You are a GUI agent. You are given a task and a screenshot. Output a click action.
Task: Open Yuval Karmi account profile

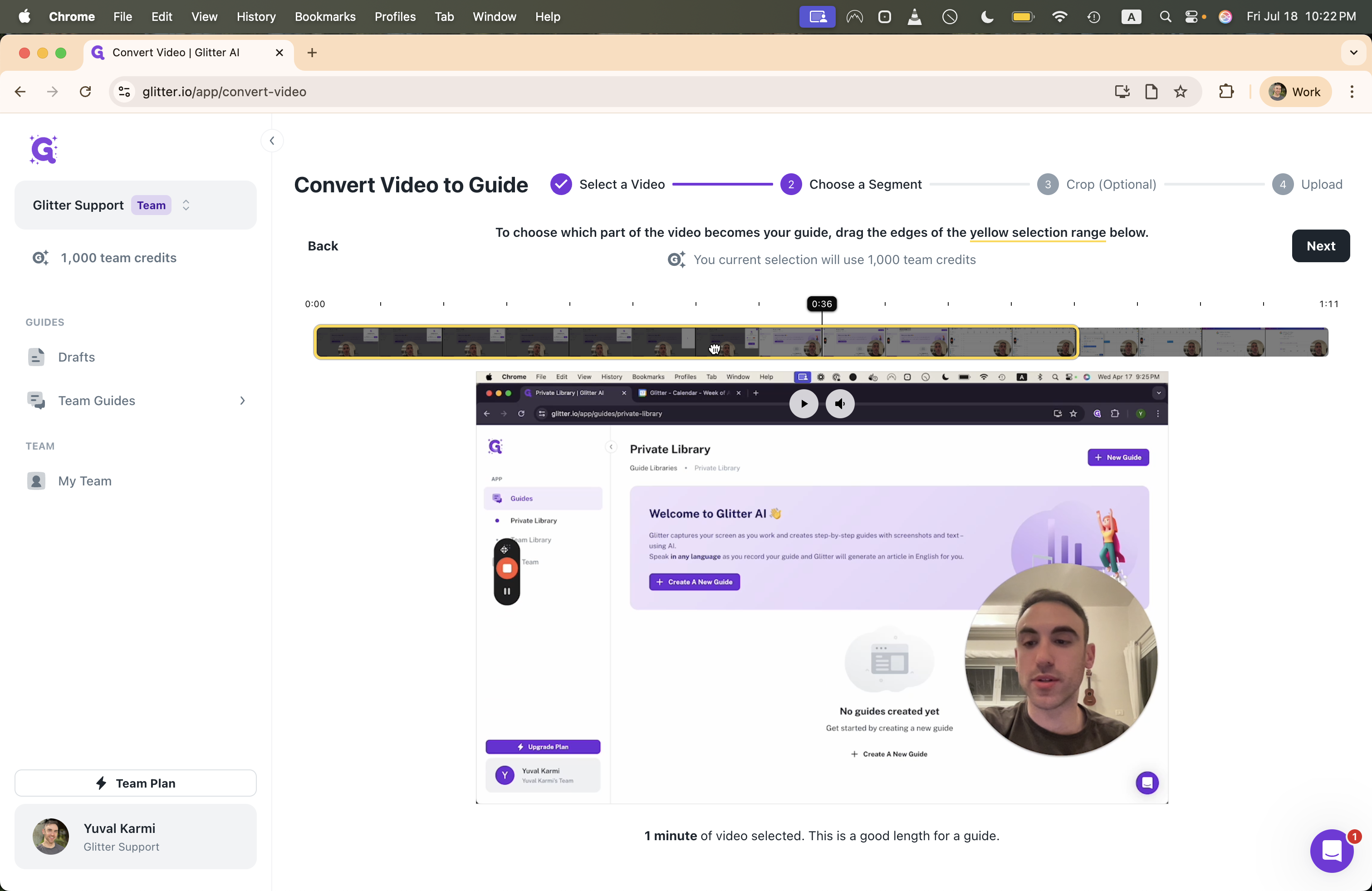[136, 837]
